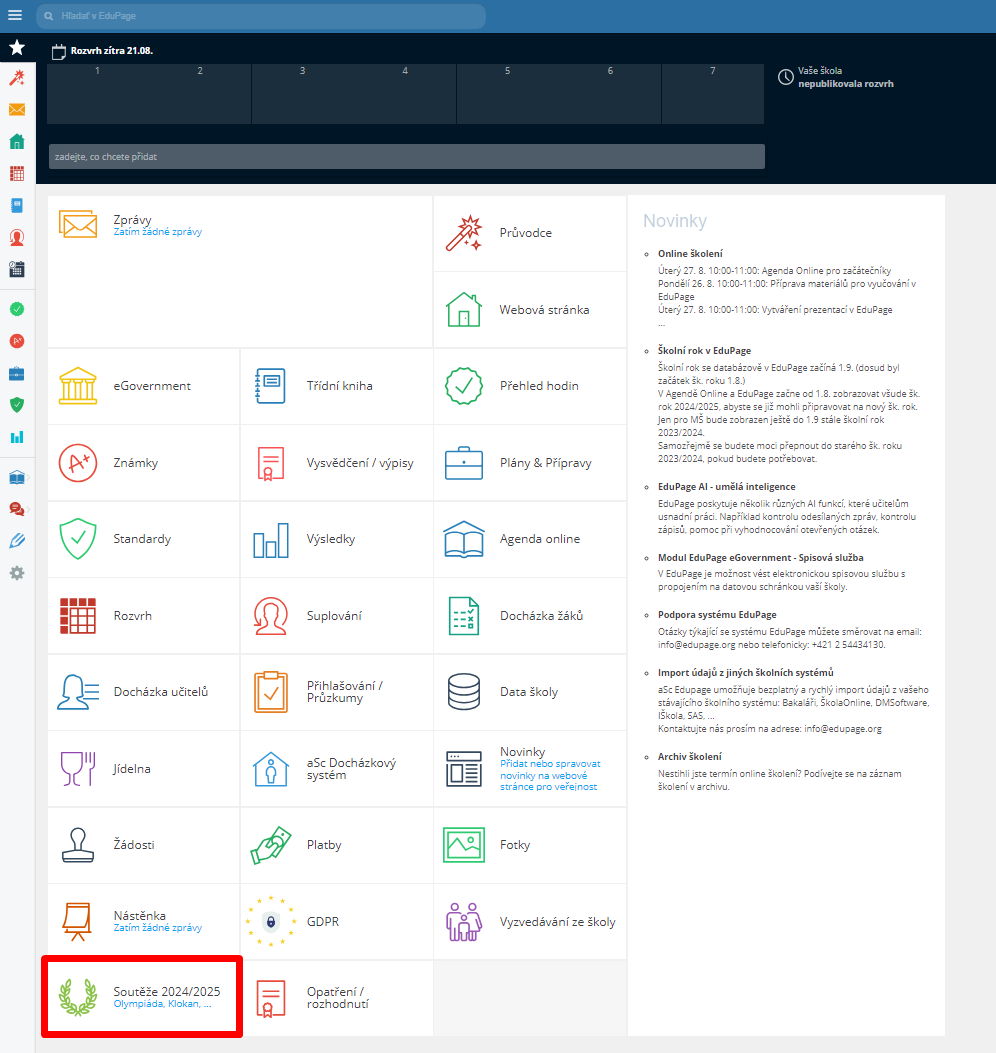Click the 'nepublikovala rozvrh' timetable notice
996x1053 pixels.
(846, 84)
